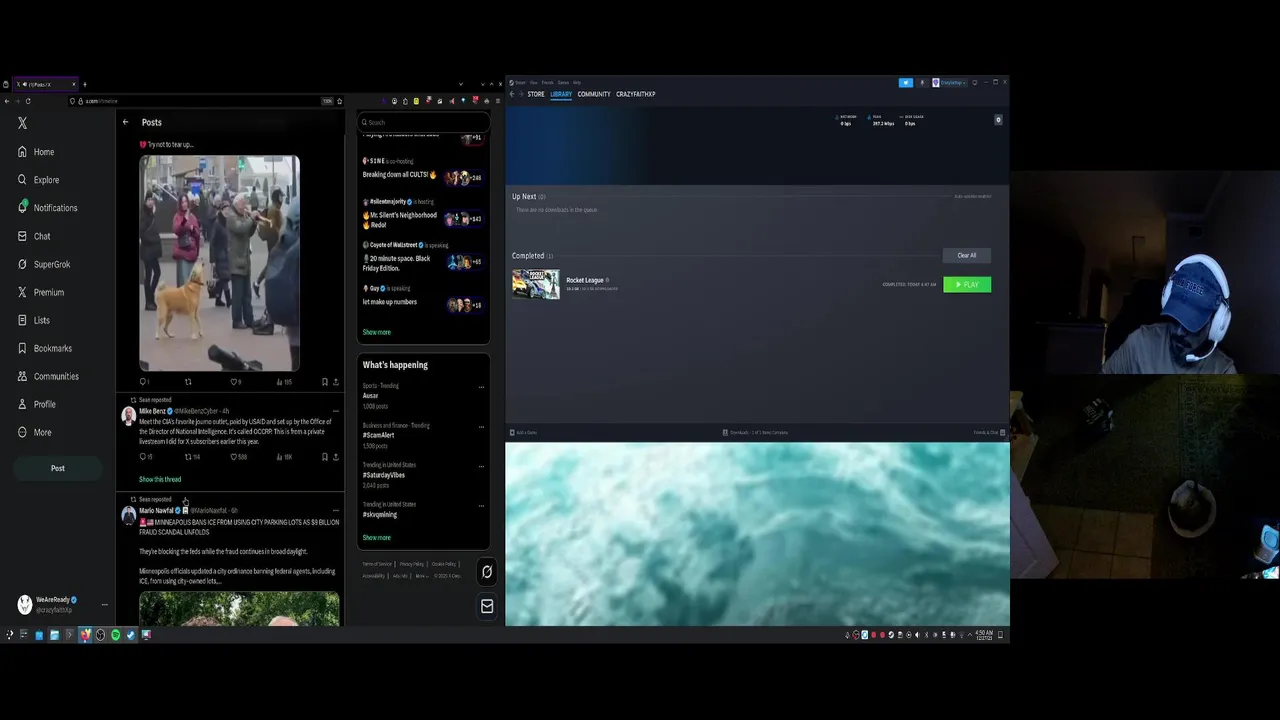This screenshot has width=1280, height=720.
Task: Open more menu on Mario Nawfal post
Action: (335, 511)
